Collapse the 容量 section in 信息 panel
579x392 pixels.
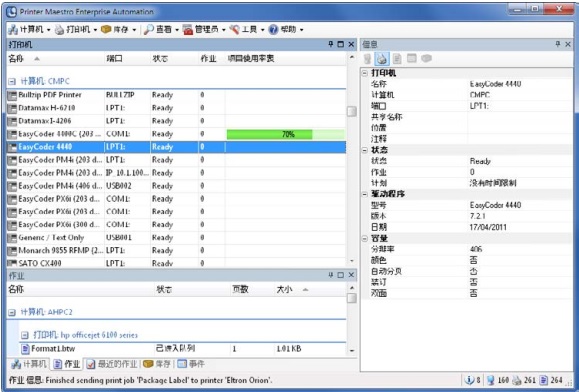pyautogui.click(x=365, y=238)
